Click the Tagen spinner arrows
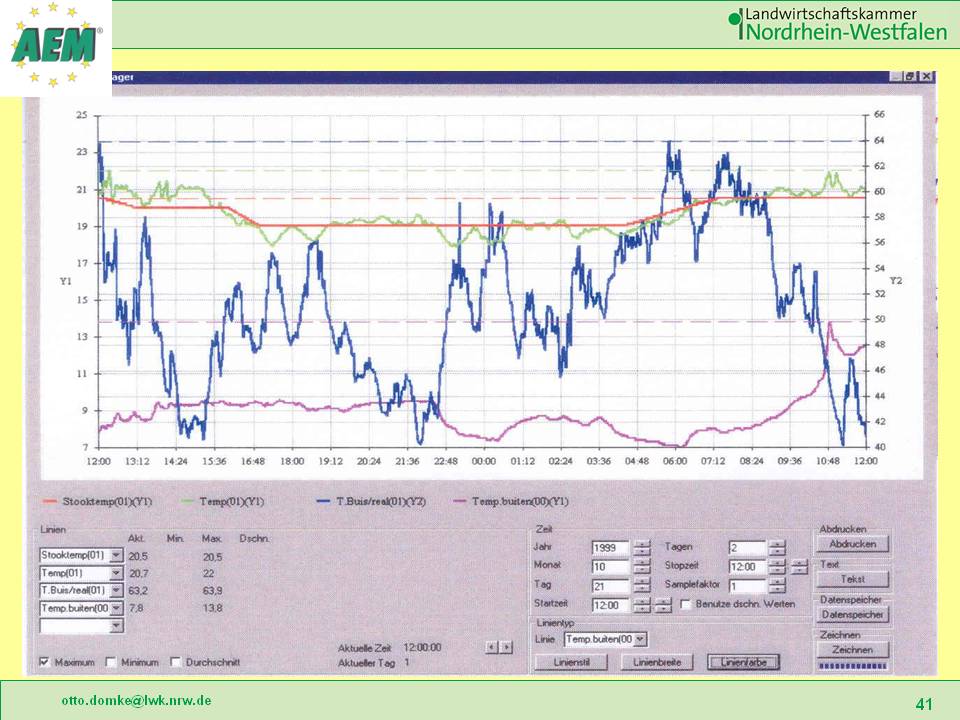960x720 pixels. [777, 548]
